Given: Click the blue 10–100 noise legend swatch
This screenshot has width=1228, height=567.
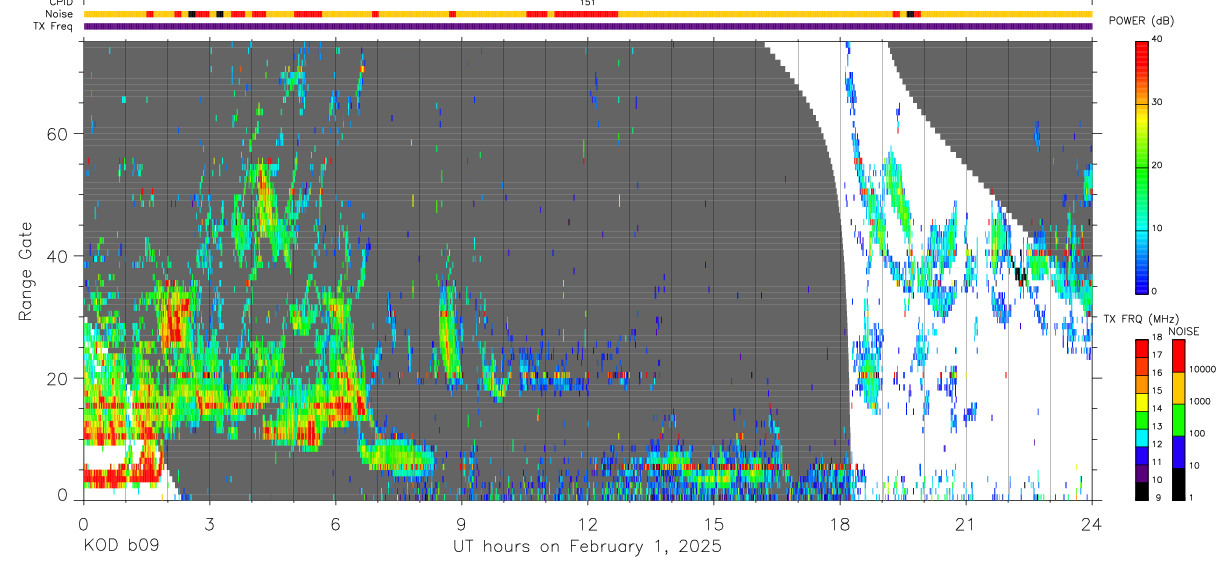Looking at the screenshot, I should coord(1178,452).
